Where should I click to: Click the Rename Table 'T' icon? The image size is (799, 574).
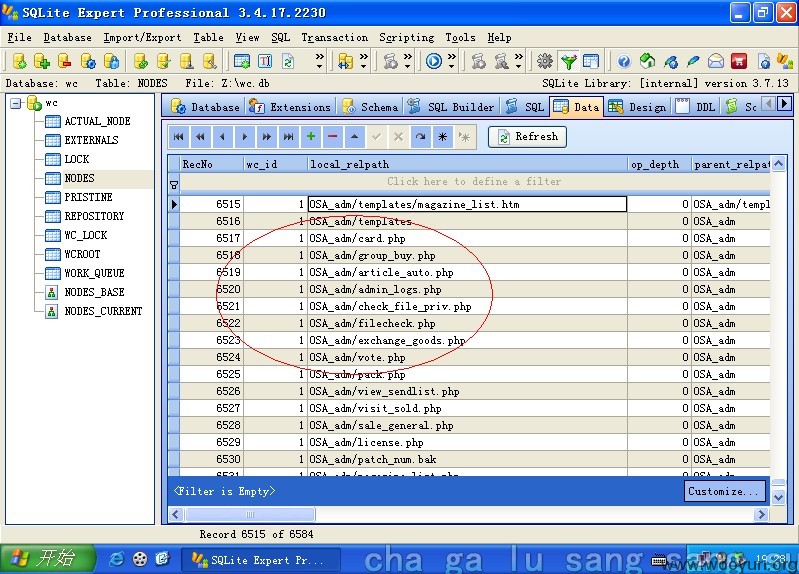pyautogui.click(x=265, y=61)
